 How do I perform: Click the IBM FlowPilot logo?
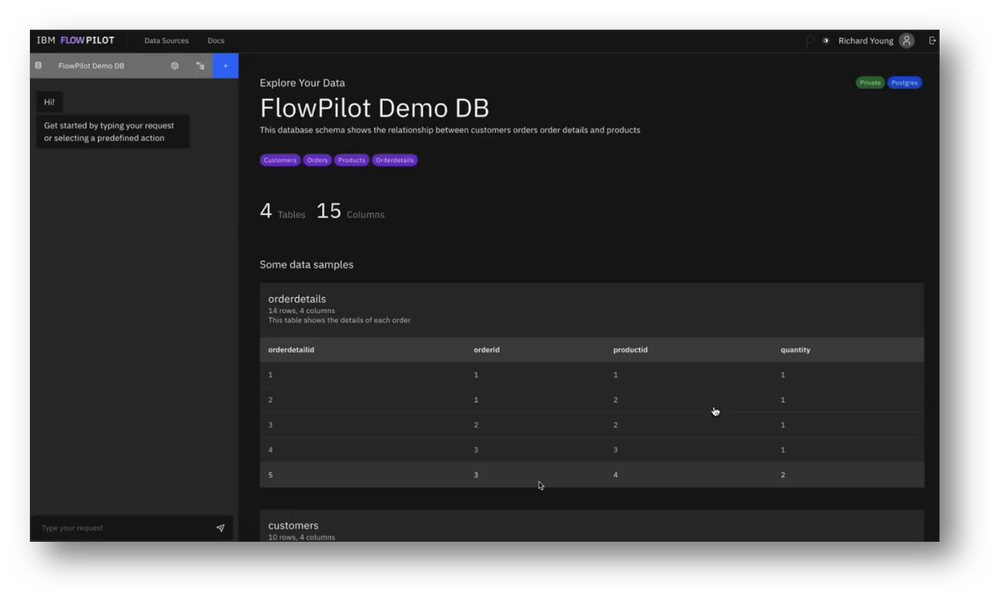point(75,40)
